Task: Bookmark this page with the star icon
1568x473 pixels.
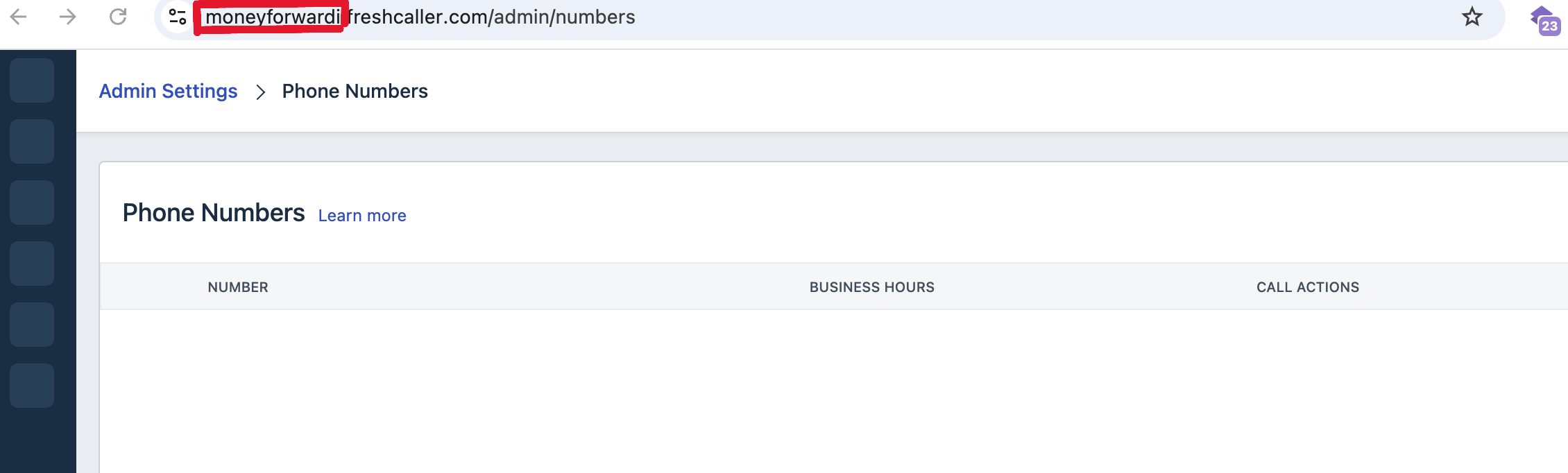Action: 1472,17
